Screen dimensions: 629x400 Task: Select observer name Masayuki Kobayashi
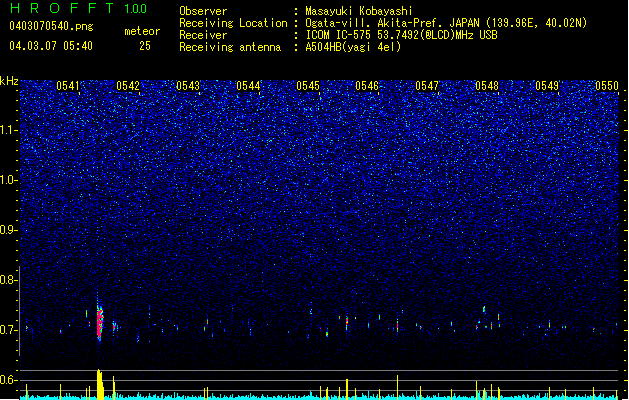point(359,11)
